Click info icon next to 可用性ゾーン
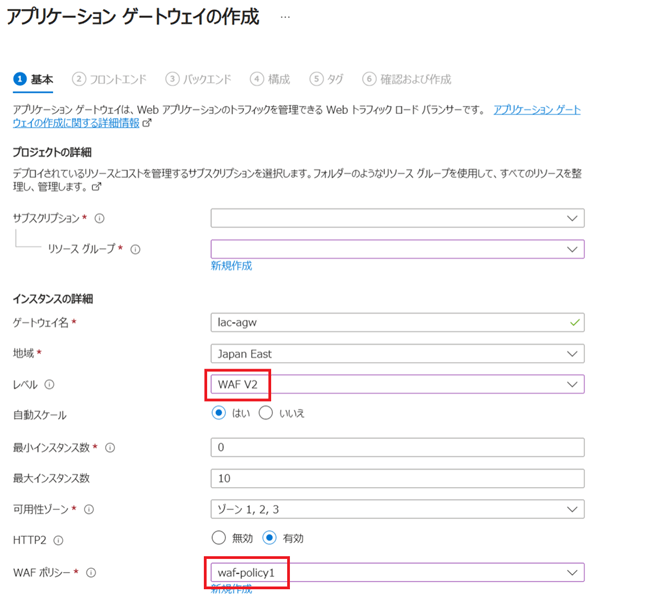The image size is (650, 600). point(89,509)
